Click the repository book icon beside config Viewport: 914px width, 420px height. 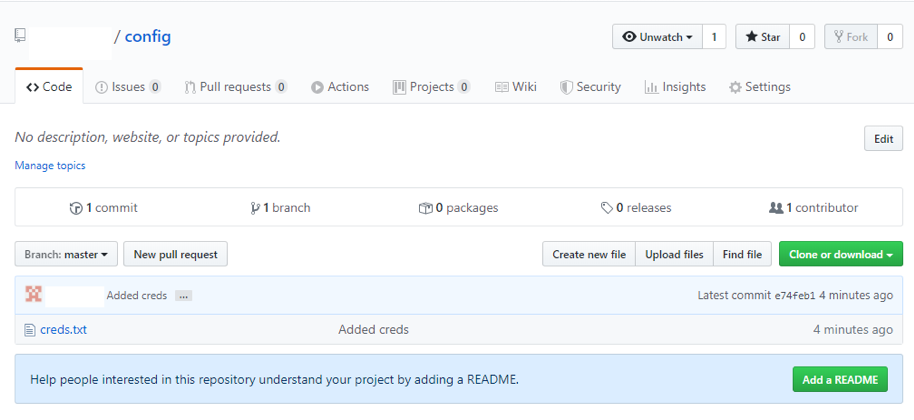click(20, 36)
